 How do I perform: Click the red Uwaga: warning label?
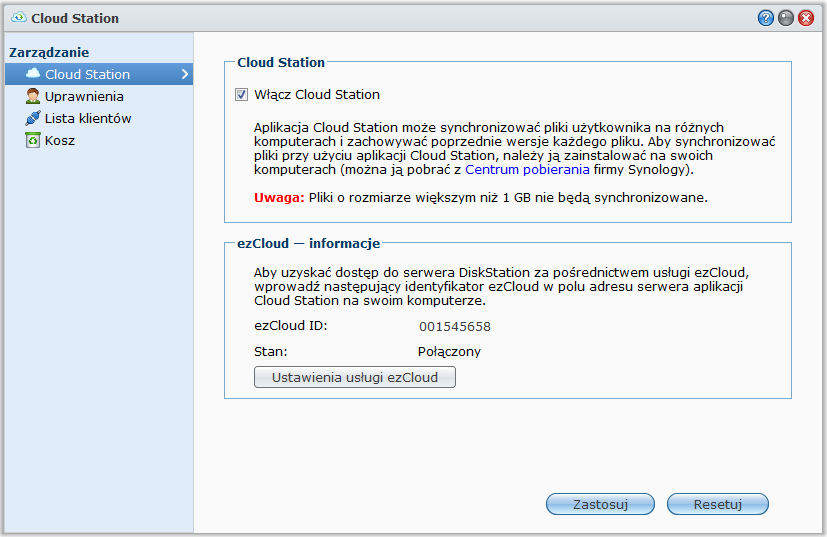[x=279, y=198]
